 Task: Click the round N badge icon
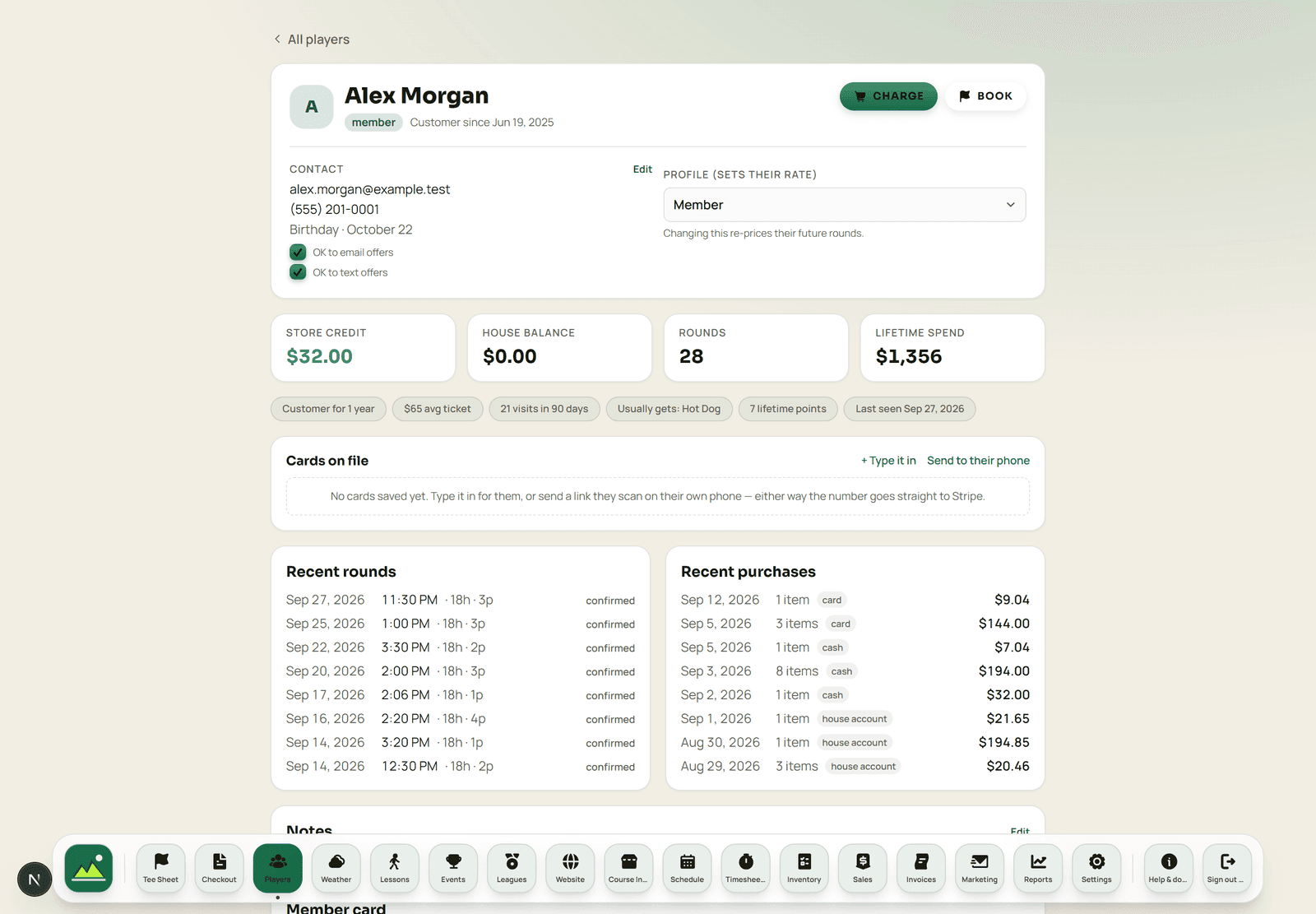(35, 879)
